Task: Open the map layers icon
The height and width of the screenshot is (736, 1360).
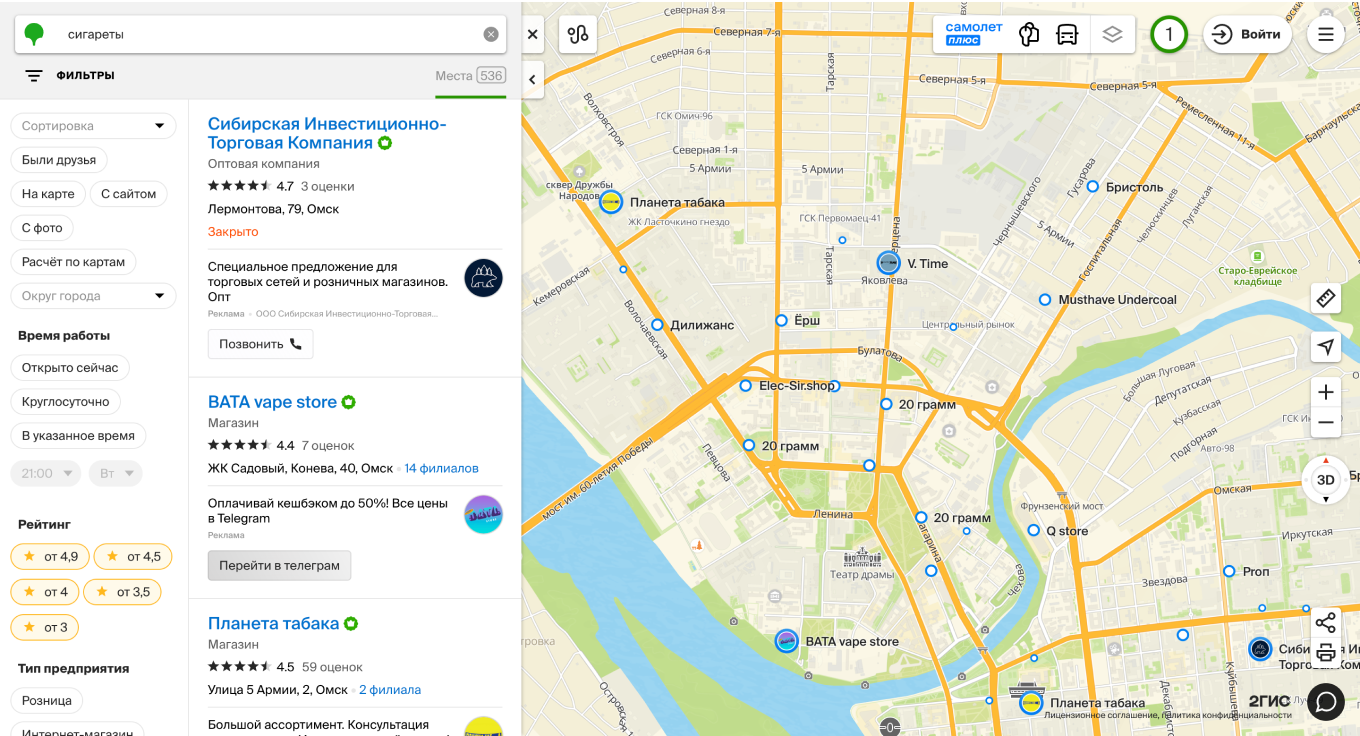Action: coord(1112,34)
